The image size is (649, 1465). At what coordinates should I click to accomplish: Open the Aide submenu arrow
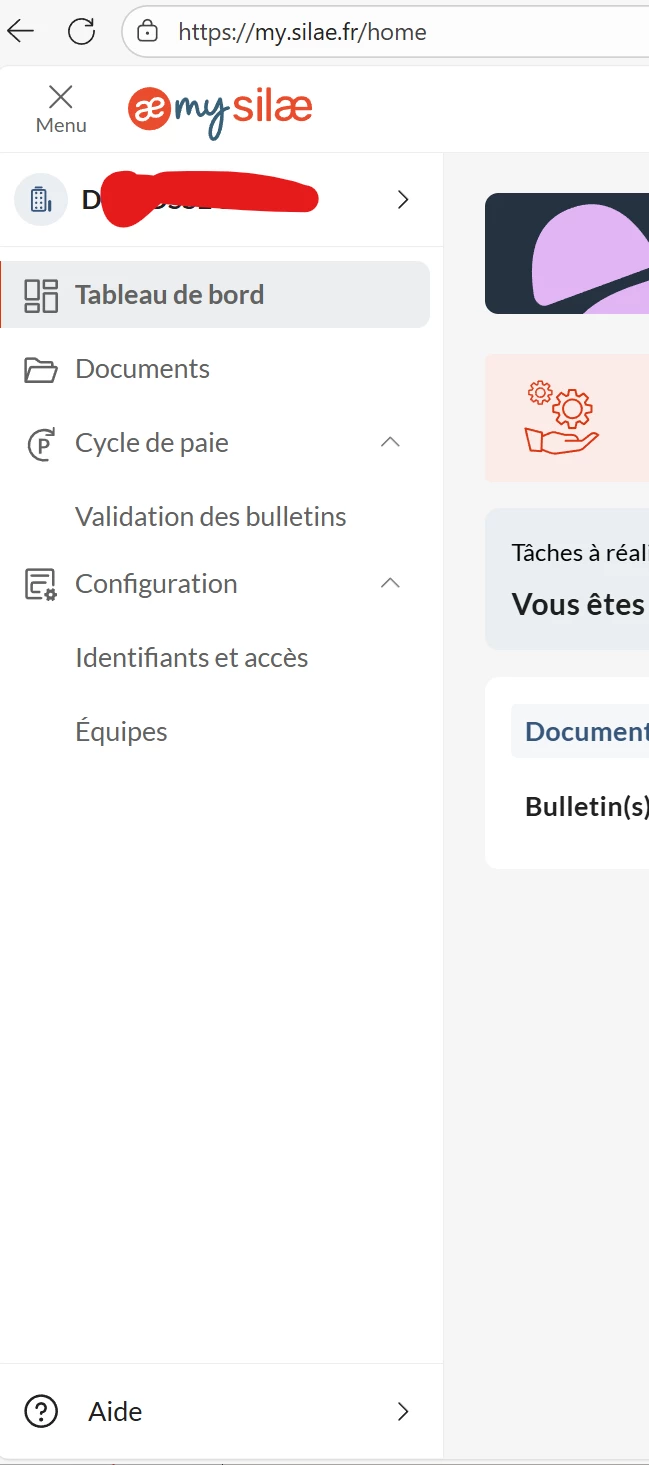(403, 1411)
